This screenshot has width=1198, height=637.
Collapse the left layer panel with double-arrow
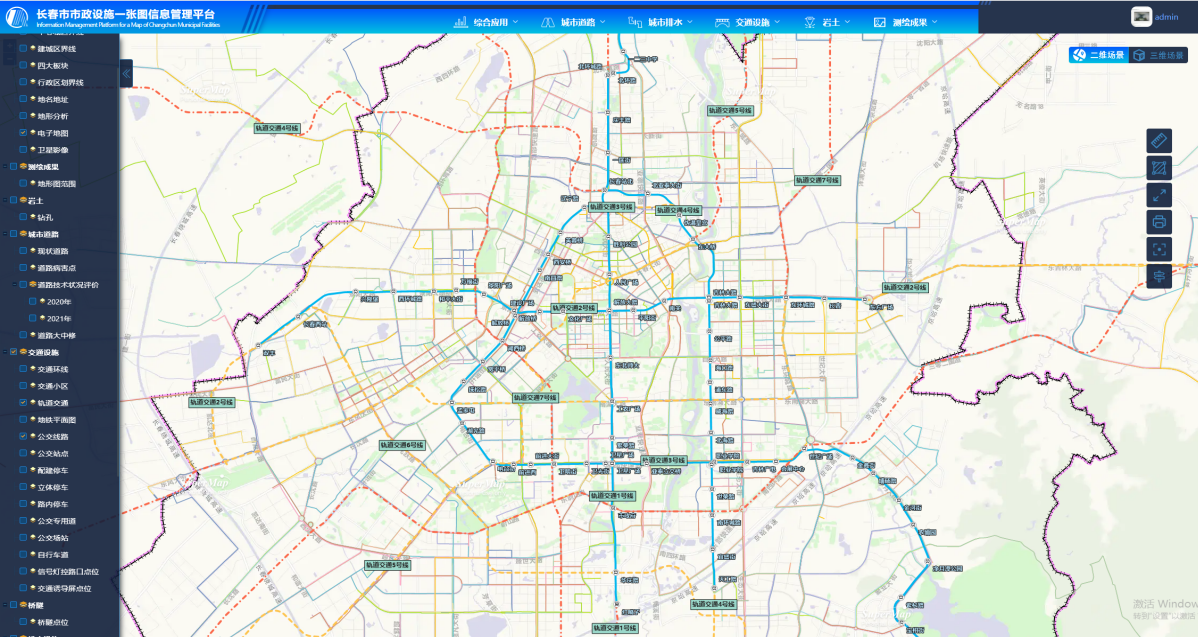click(x=126, y=73)
